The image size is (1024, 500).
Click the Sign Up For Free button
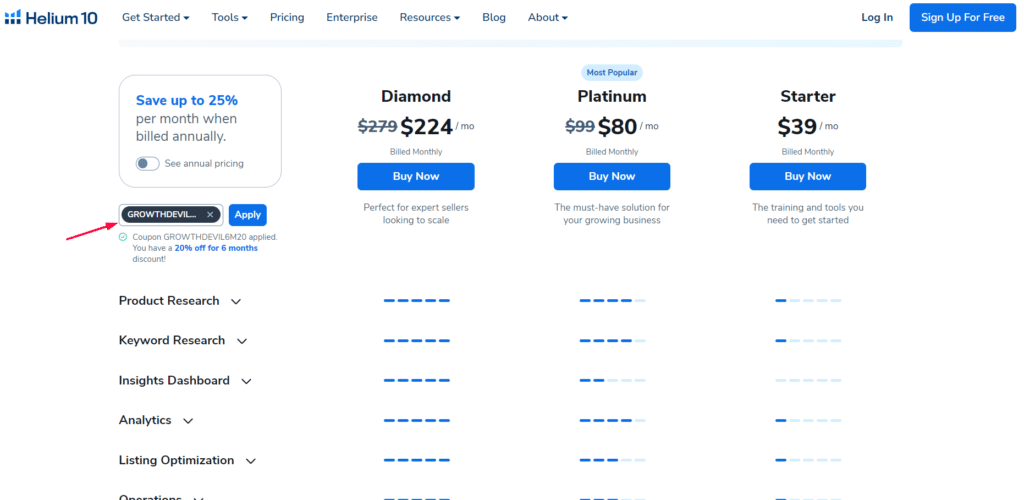pos(962,18)
